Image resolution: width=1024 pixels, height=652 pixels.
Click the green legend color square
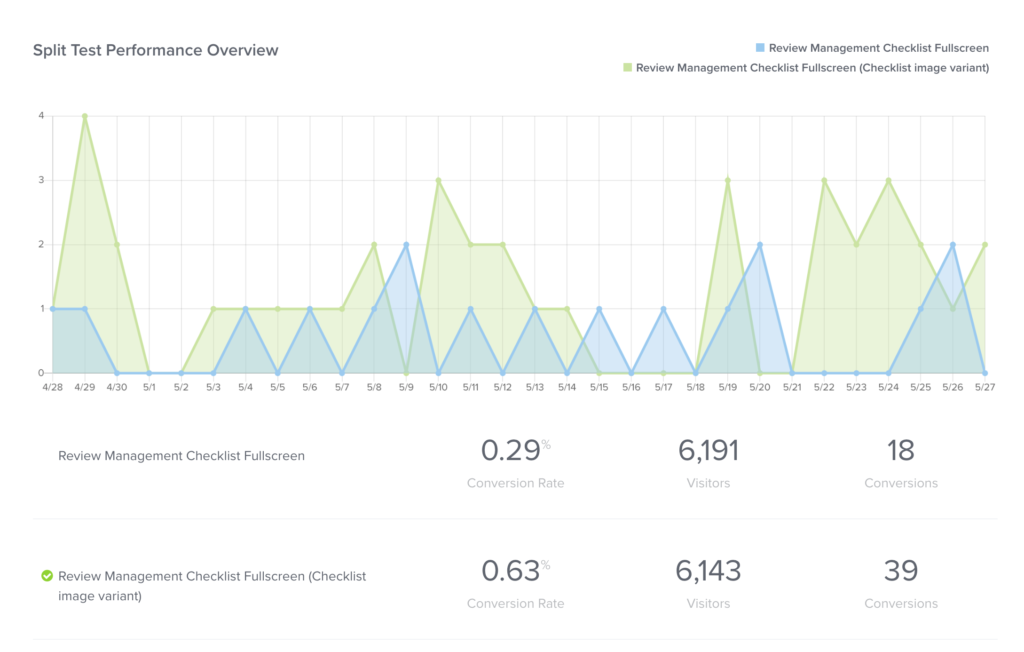(627, 67)
